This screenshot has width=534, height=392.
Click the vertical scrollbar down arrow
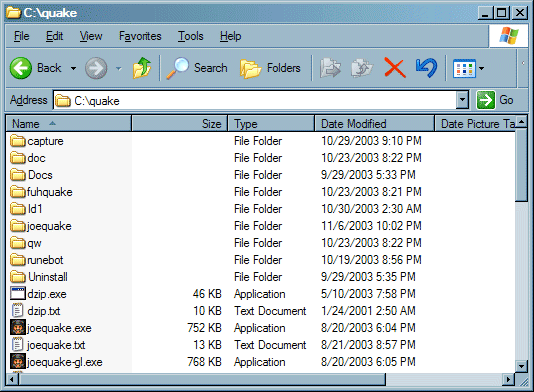[521, 366]
